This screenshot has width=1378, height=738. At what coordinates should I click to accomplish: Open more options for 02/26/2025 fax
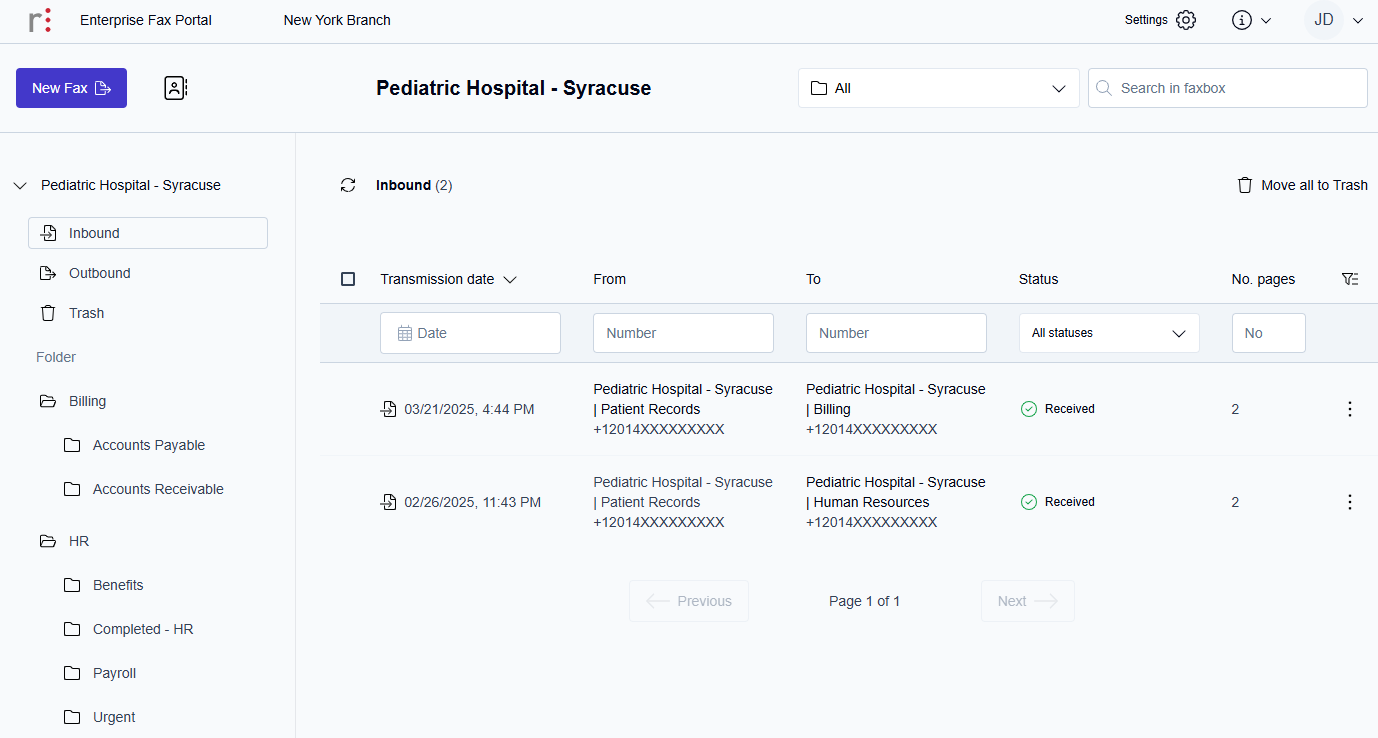coord(1350,502)
